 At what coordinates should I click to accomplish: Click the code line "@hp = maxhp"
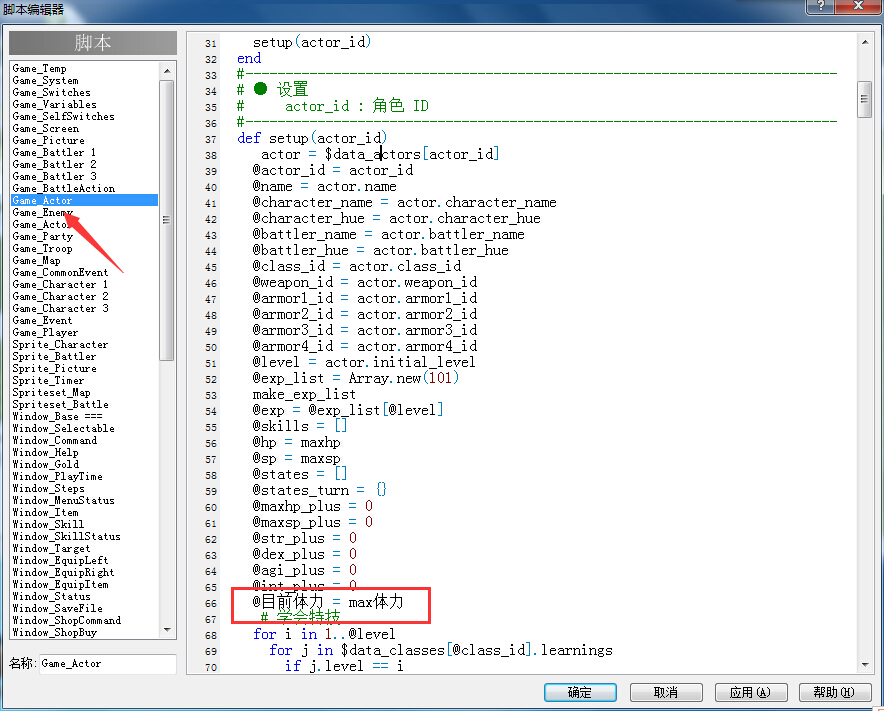click(297, 443)
